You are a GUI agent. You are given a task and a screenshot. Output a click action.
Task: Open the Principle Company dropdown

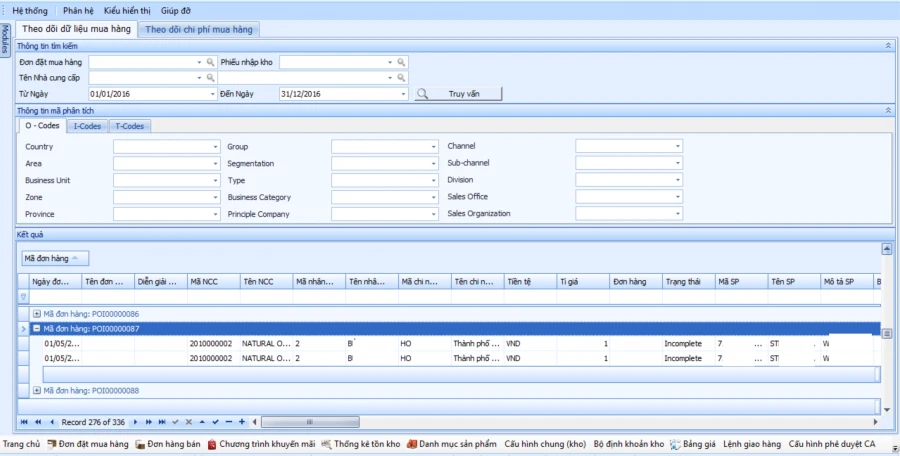point(433,214)
